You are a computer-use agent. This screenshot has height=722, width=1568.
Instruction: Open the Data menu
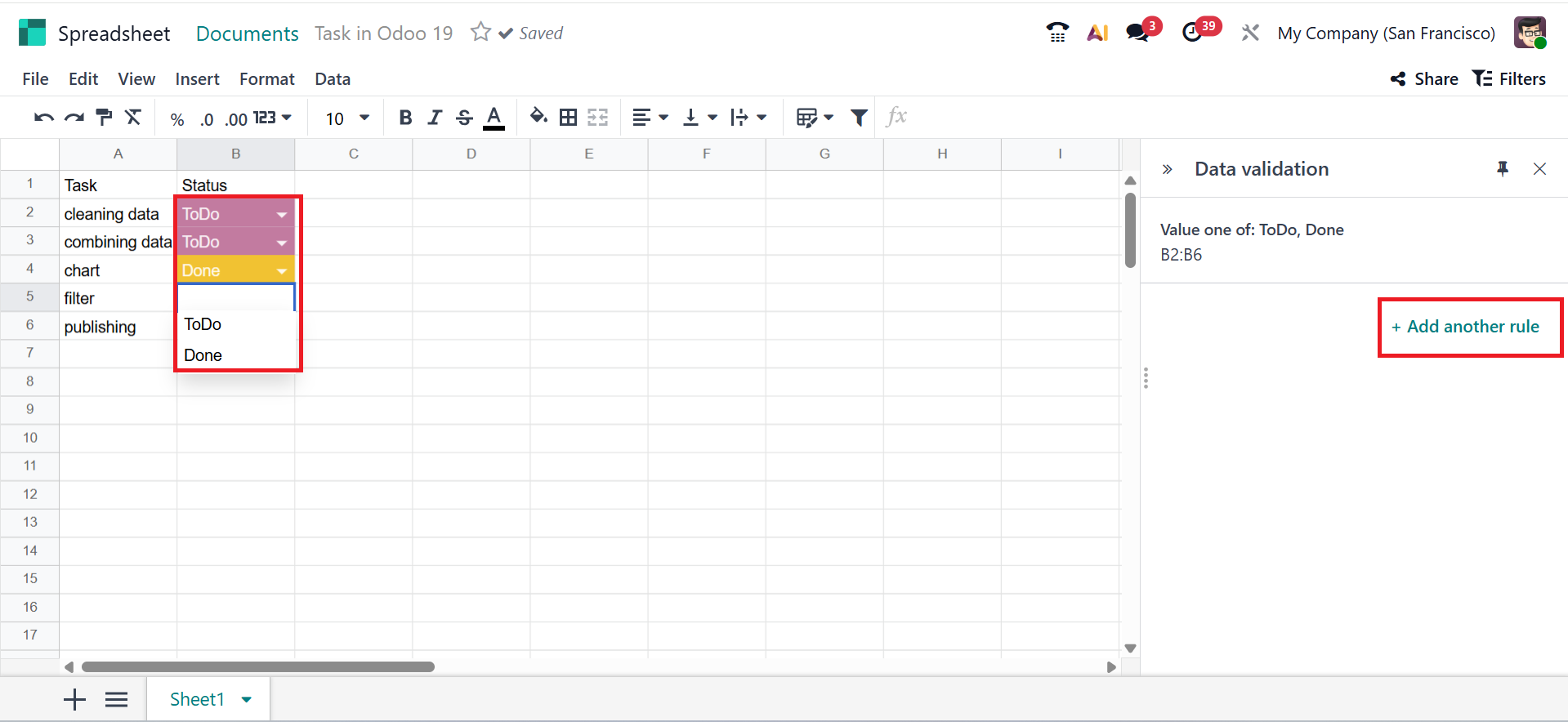coord(333,79)
